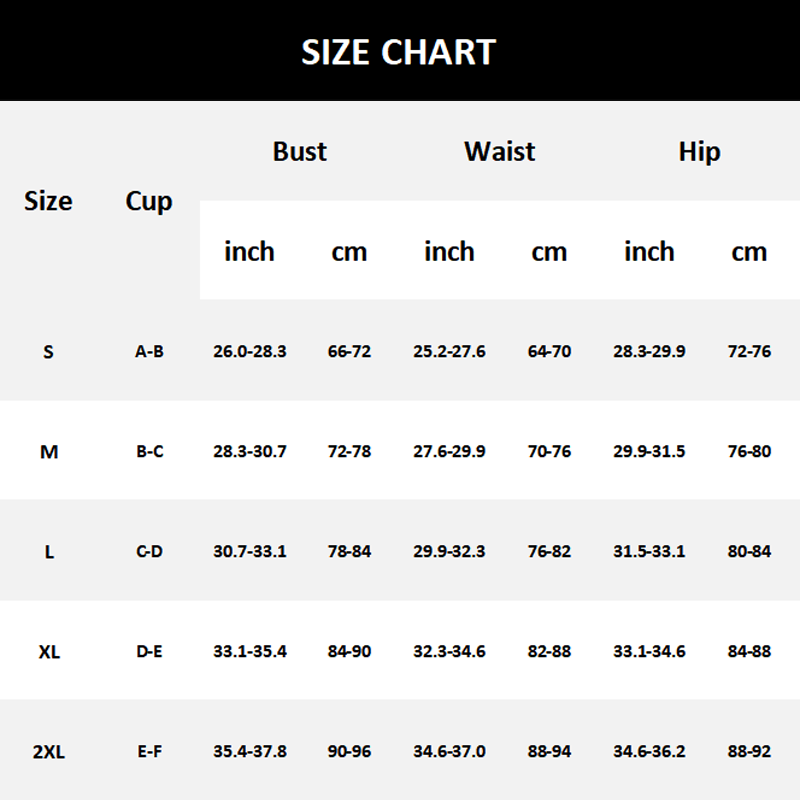The width and height of the screenshot is (800, 800).
Task: Select the L size row label
Action: coord(49,552)
